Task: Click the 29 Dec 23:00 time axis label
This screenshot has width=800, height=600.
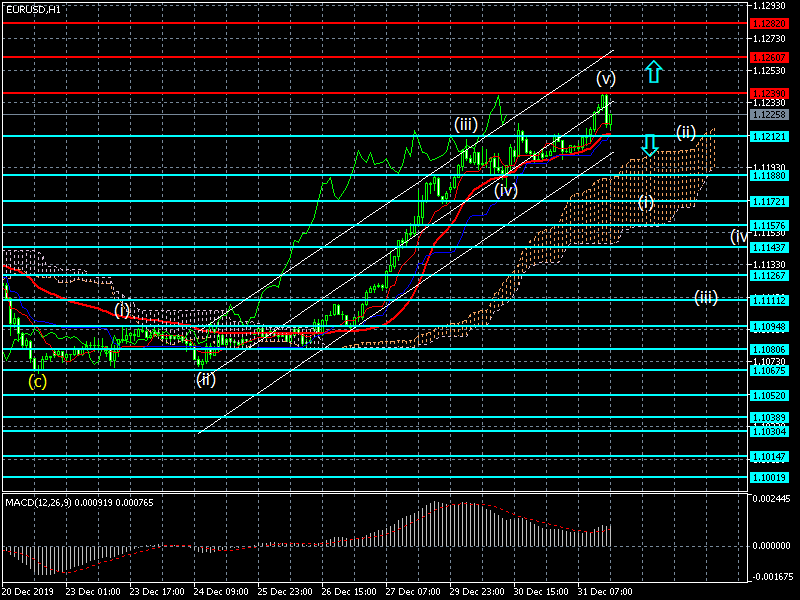Action: (x=478, y=592)
